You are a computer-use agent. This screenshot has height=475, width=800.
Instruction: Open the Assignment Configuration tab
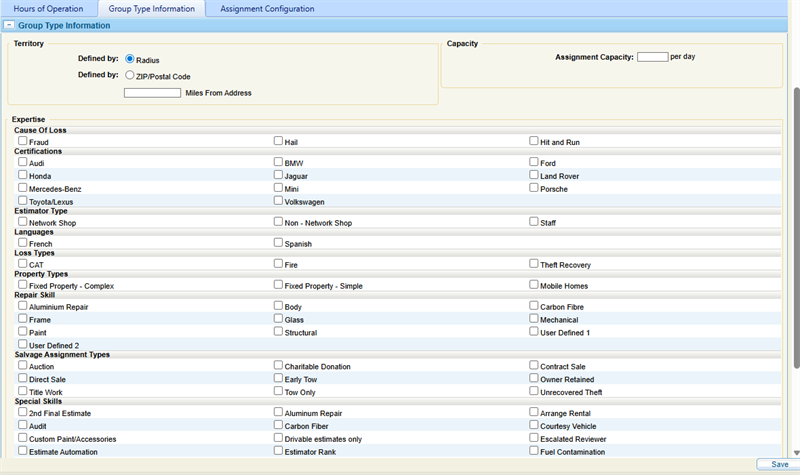pyautogui.click(x=267, y=8)
